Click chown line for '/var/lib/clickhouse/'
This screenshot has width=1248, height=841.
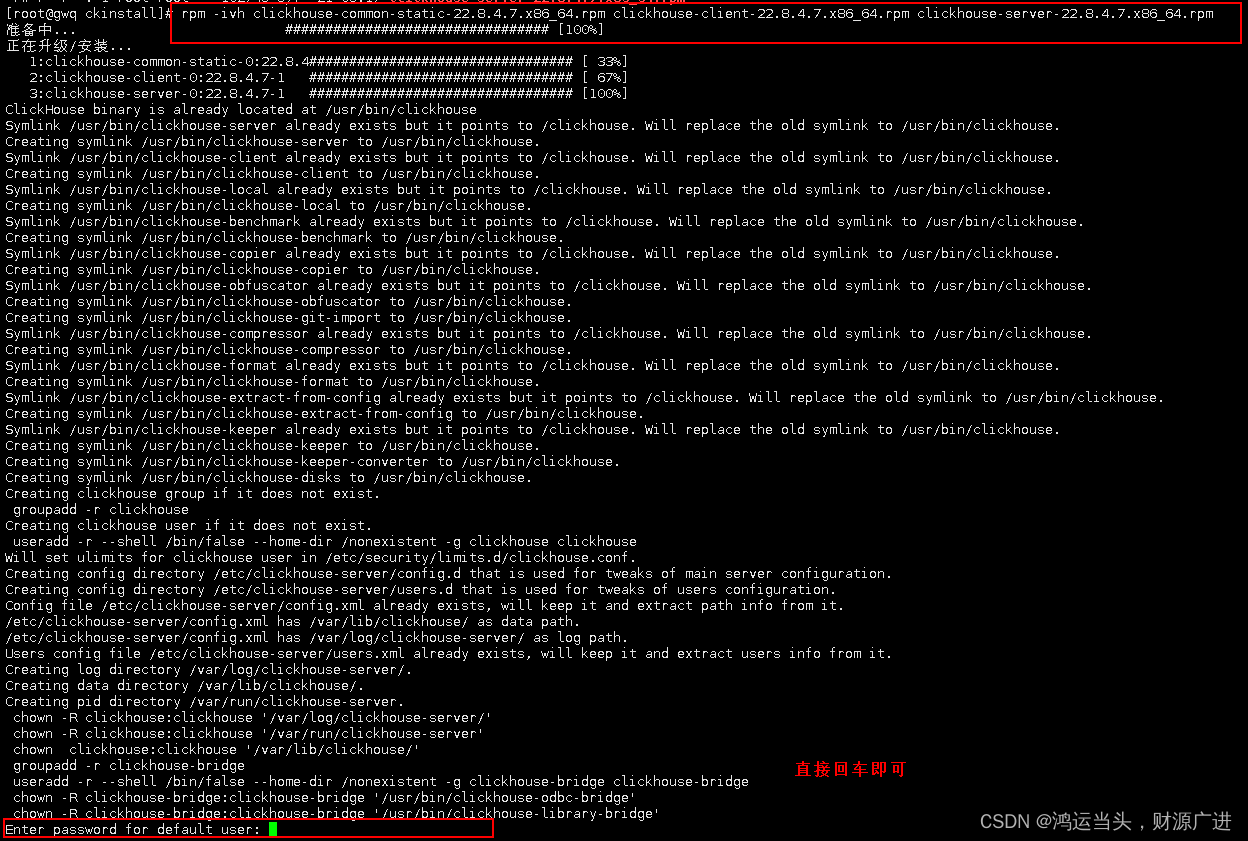pyautogui.click(x=217, y=749)
